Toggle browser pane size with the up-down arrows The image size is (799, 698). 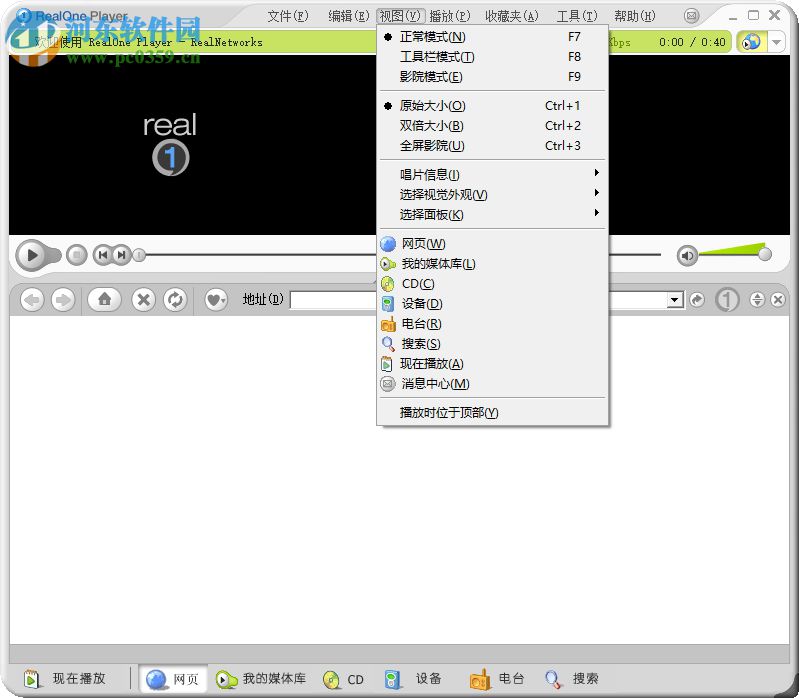tap(757, 300)
